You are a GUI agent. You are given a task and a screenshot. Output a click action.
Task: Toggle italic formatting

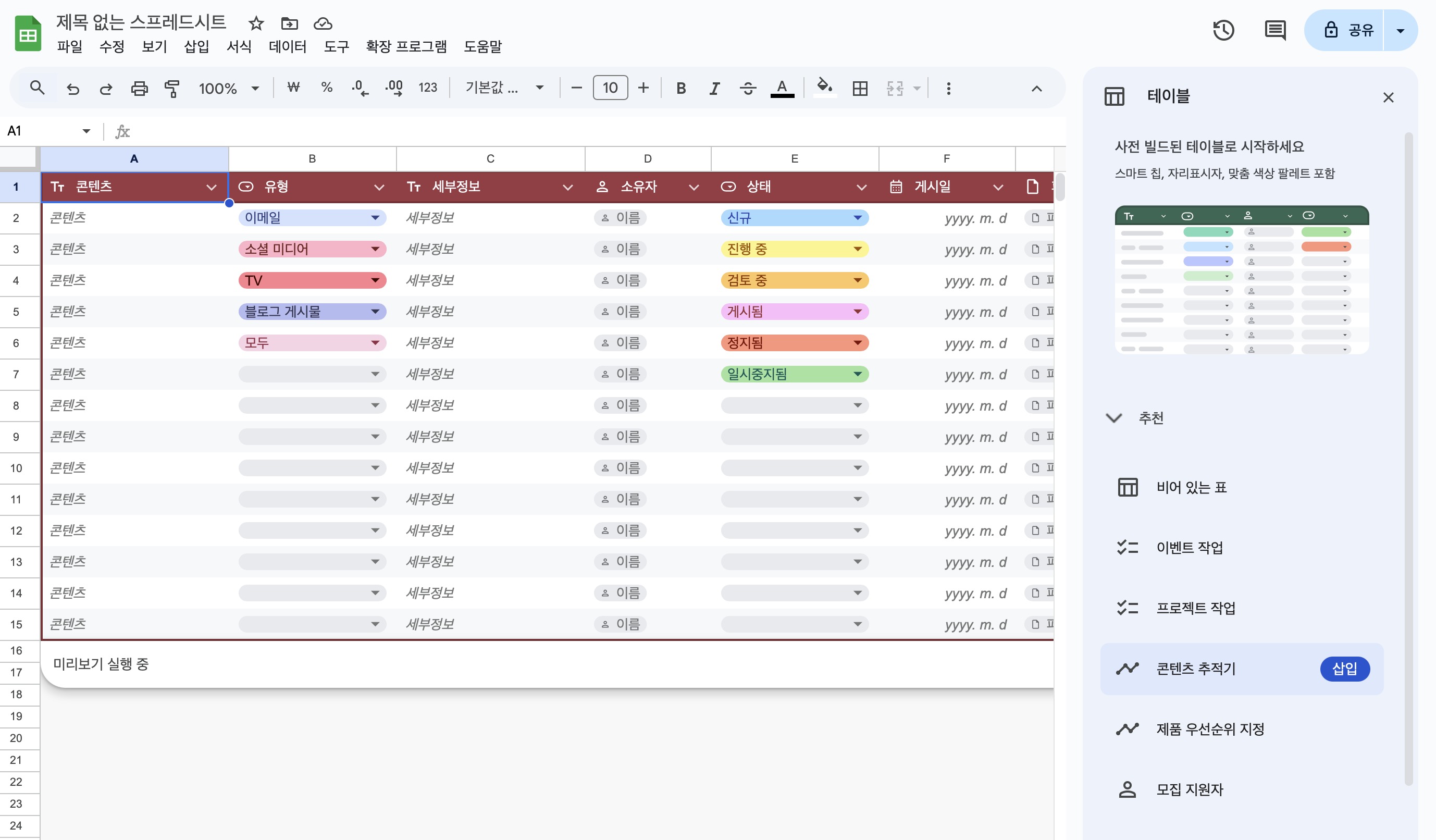click(713, 89)
